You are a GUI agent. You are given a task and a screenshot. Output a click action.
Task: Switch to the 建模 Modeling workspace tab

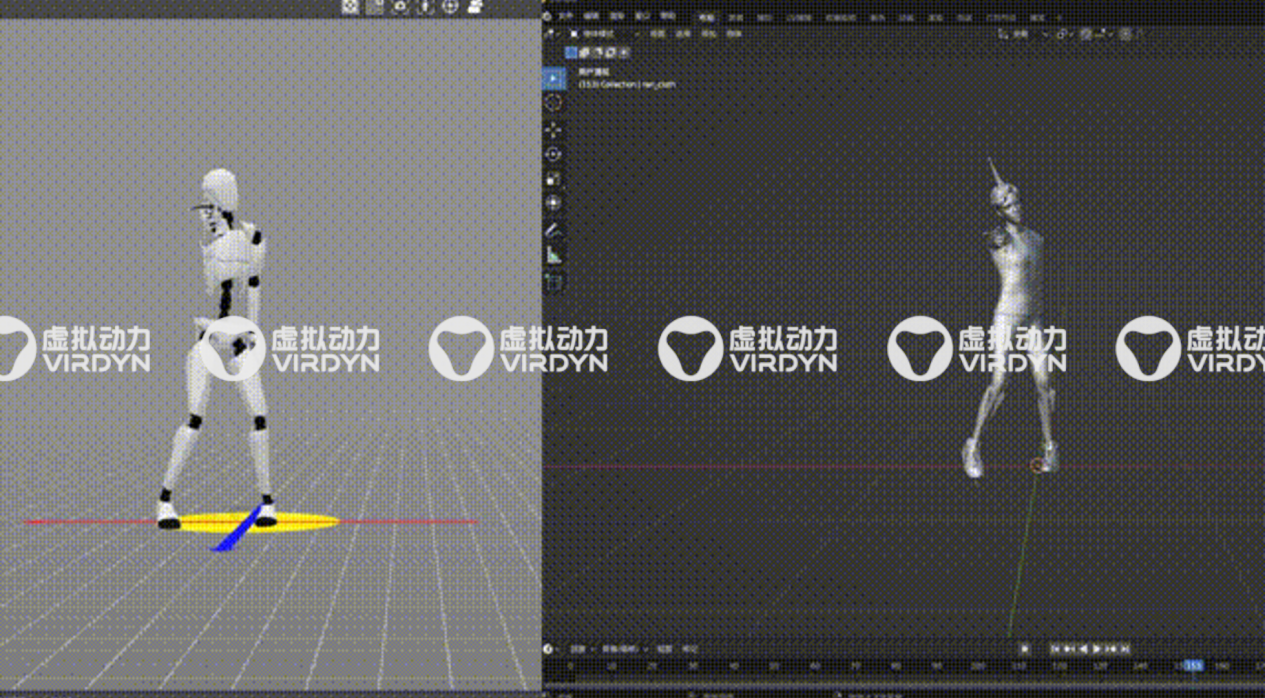click(x=737, y=17)
